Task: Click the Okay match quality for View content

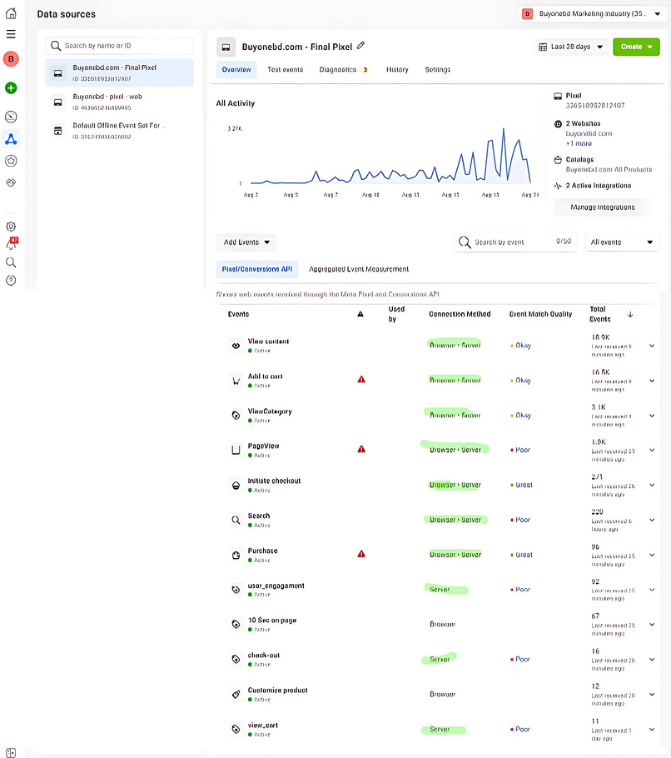Action: coord(521,346)
